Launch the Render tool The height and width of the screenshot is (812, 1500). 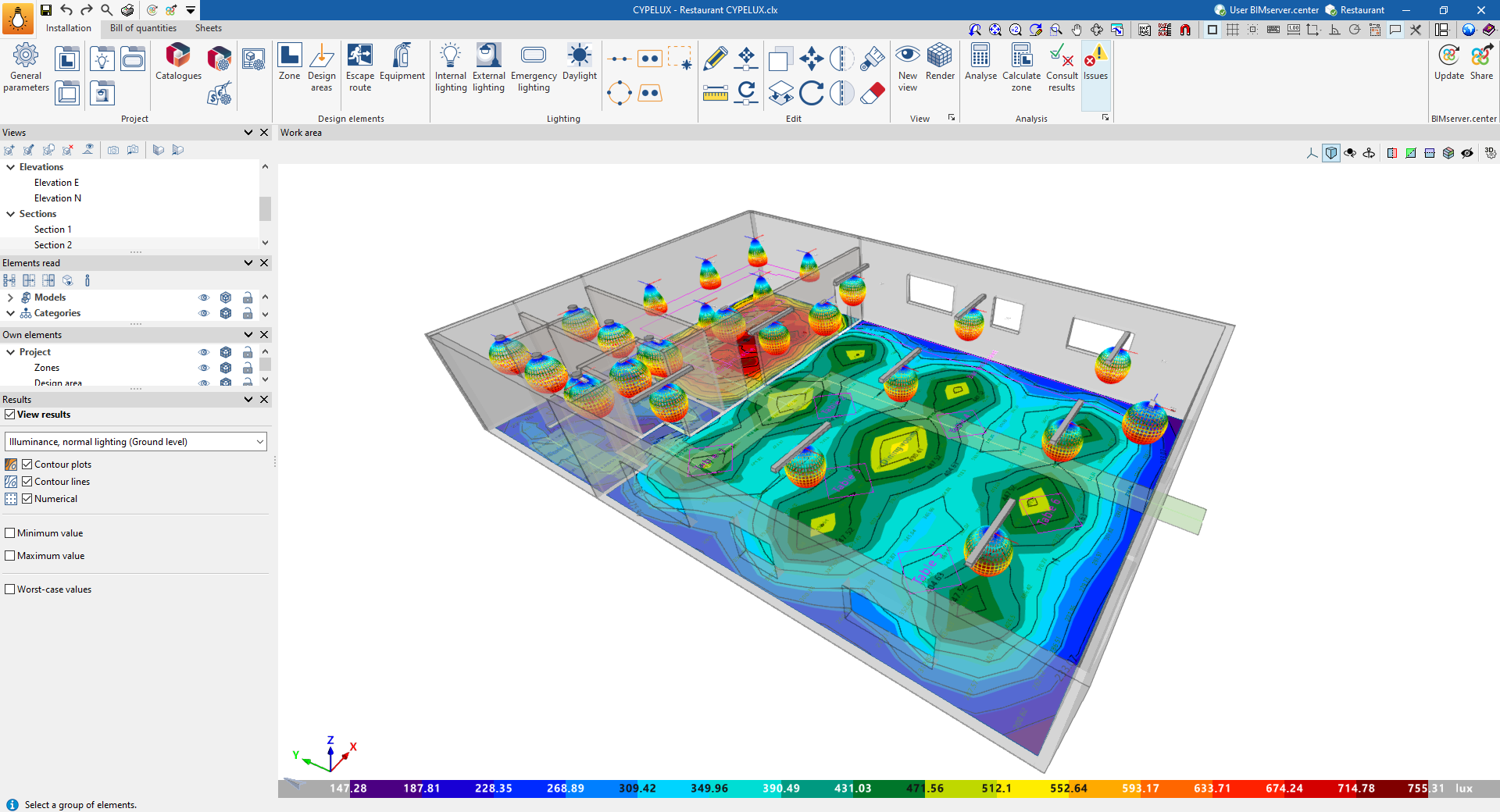940,62
